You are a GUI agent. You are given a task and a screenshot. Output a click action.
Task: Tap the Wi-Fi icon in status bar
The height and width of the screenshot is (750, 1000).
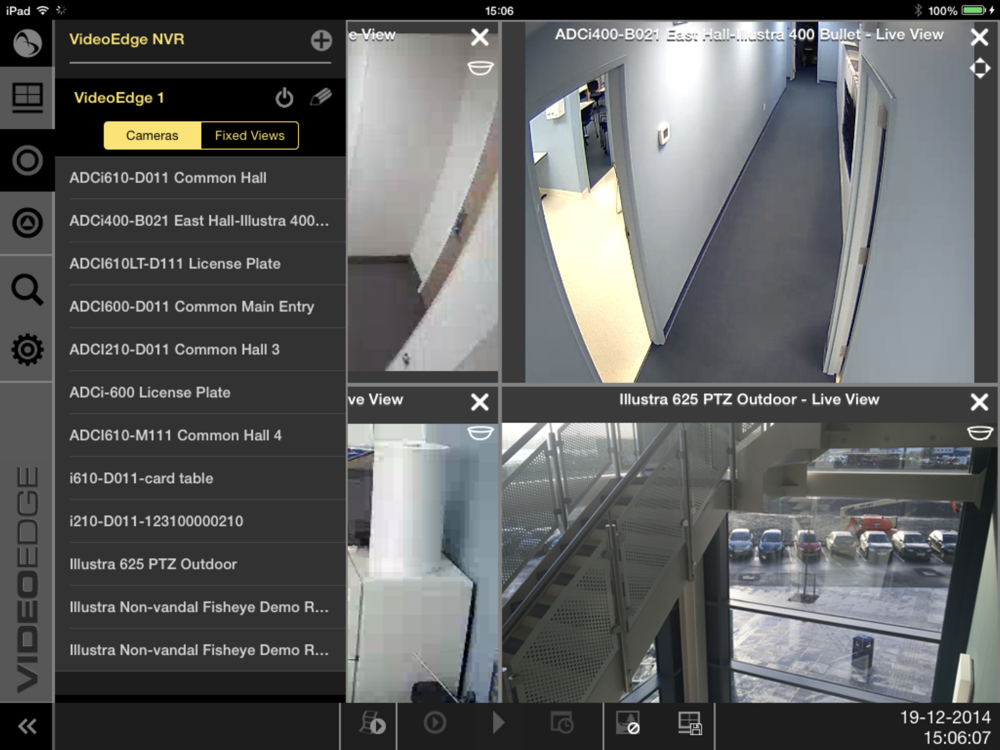43,10
